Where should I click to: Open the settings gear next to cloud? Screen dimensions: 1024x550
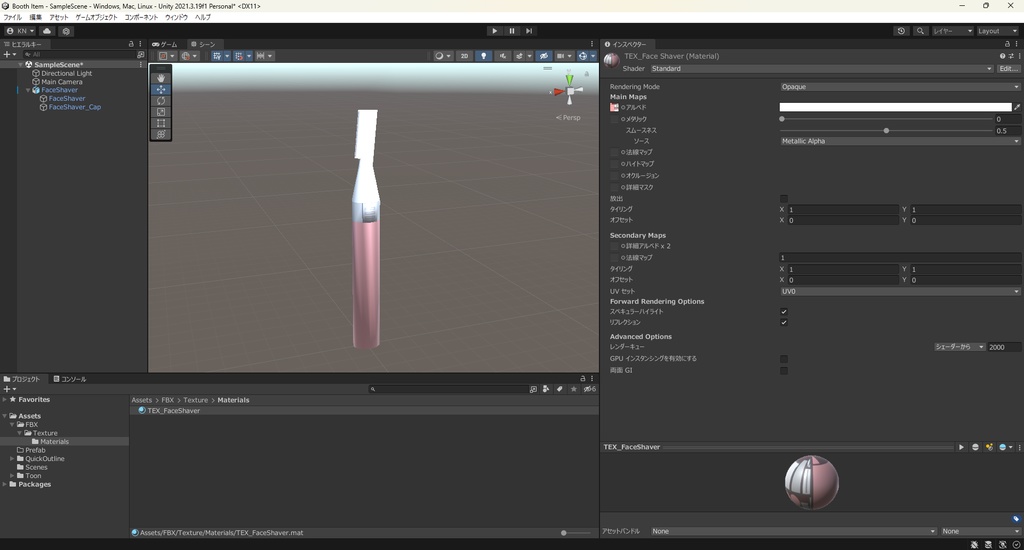point(66,31)
